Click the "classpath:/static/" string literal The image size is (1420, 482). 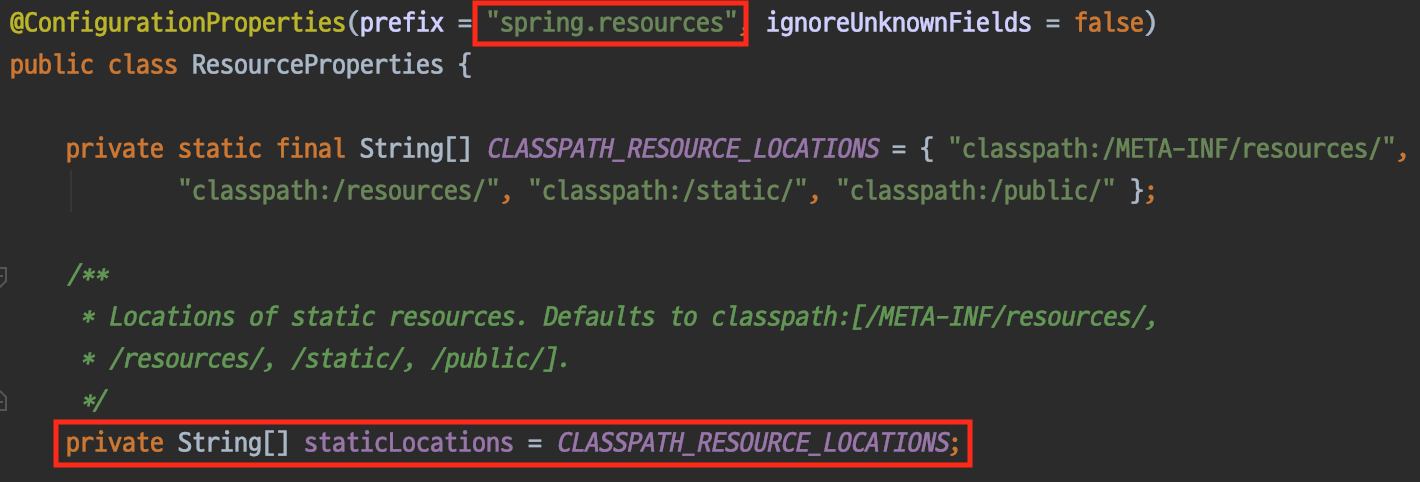(x=668, y=190)
